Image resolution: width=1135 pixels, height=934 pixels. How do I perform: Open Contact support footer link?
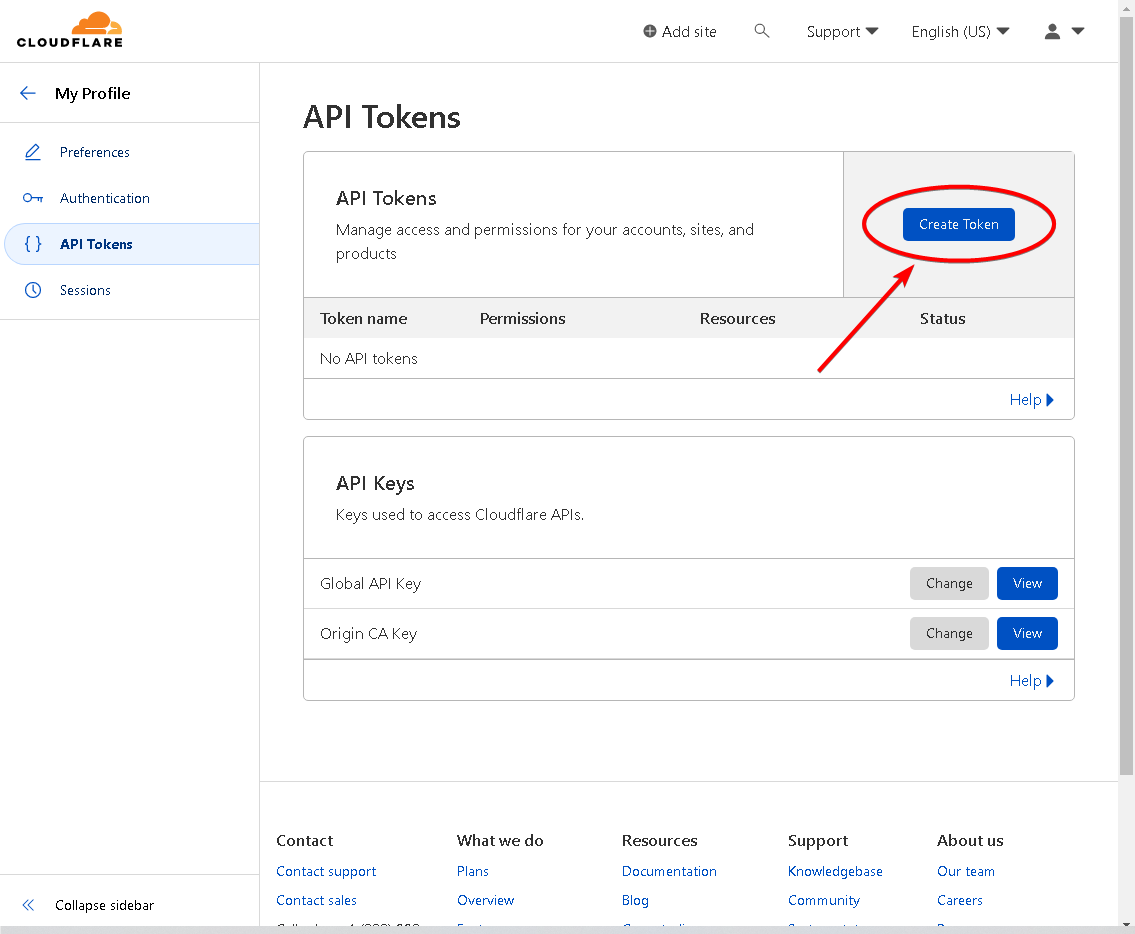point(326,871)
